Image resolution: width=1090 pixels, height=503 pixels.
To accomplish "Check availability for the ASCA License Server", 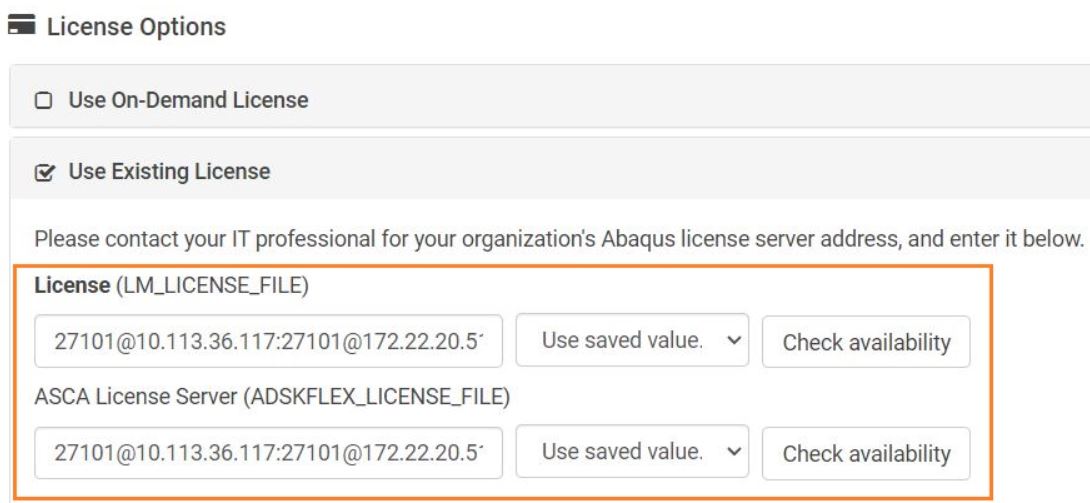I will coord(866,453).
